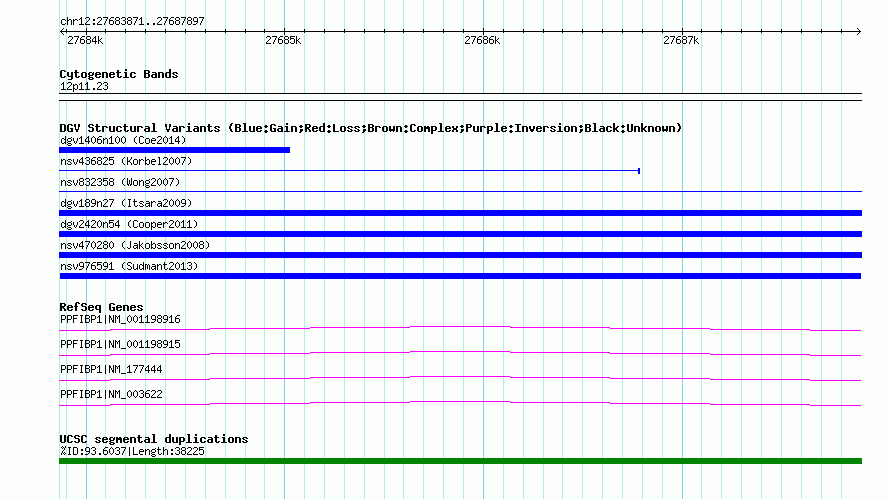Click the end tick of nsv436825 line

(639, 171)
